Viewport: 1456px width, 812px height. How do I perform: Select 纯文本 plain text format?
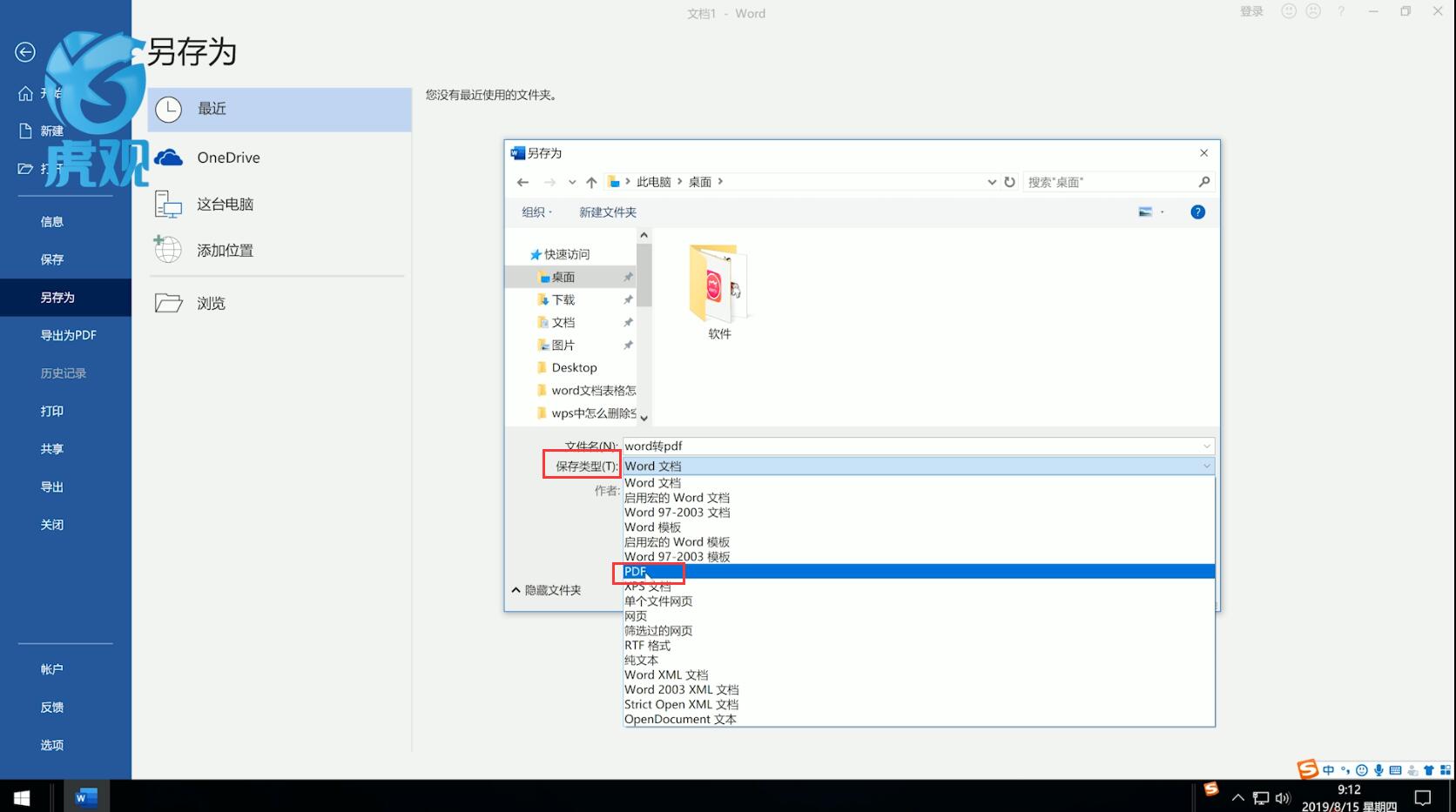(x=919, y=661)
